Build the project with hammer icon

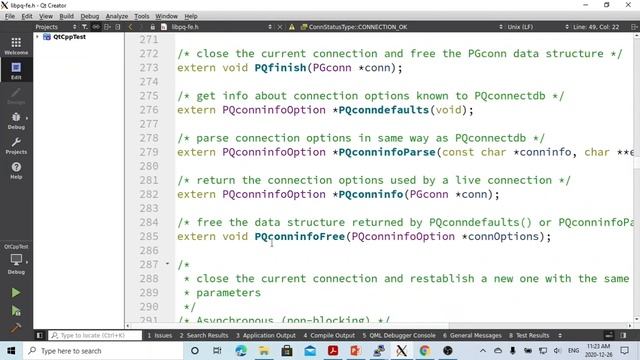click(16, 328)
